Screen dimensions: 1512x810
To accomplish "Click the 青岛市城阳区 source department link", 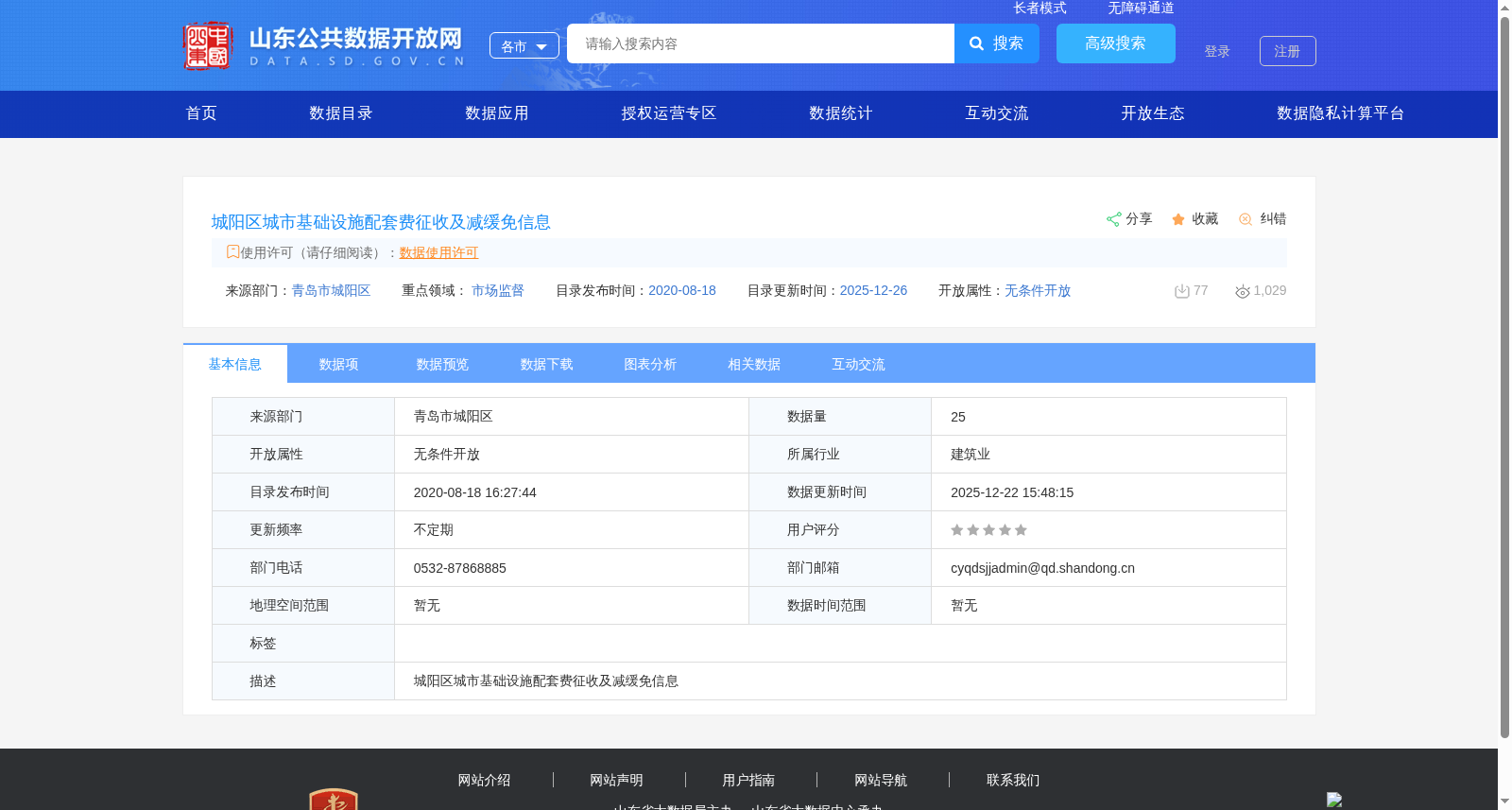I will 331,290.
